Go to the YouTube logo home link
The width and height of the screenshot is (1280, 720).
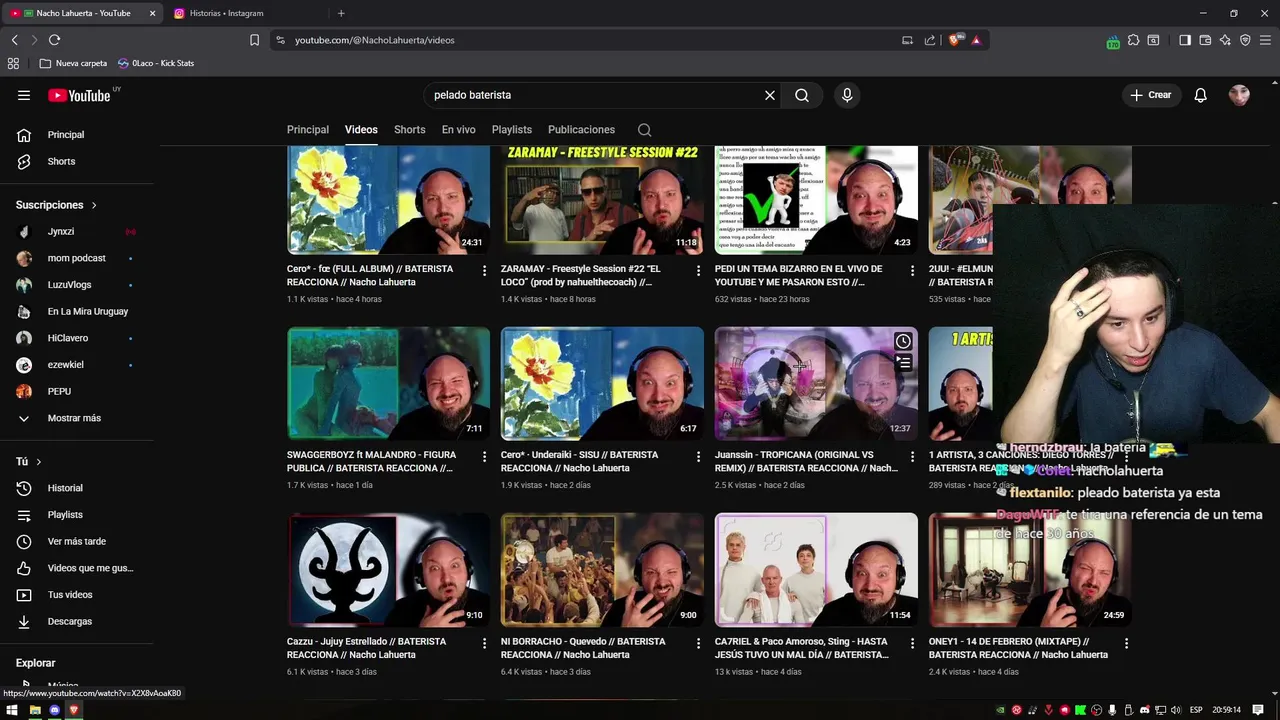point(79,95)
